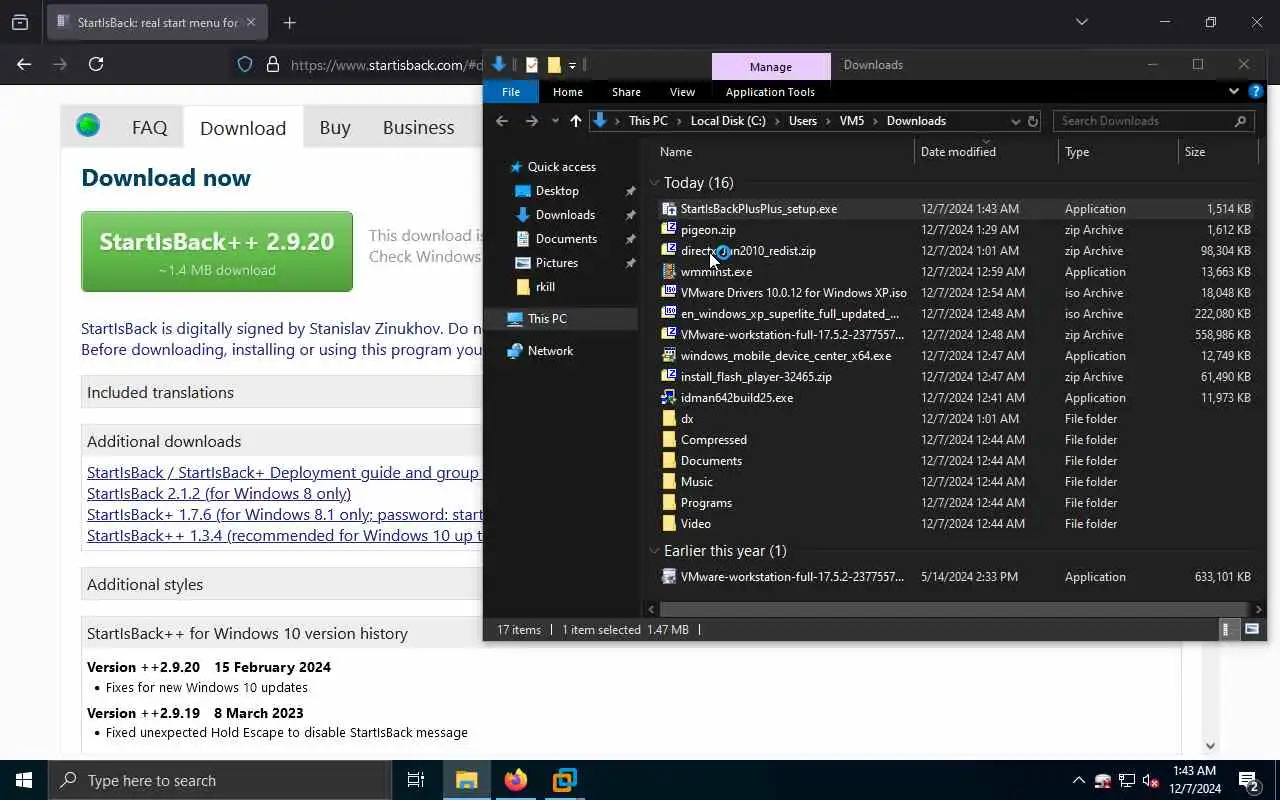Click the Windows Start button
1280x800 pixels.
click(24, 780)
